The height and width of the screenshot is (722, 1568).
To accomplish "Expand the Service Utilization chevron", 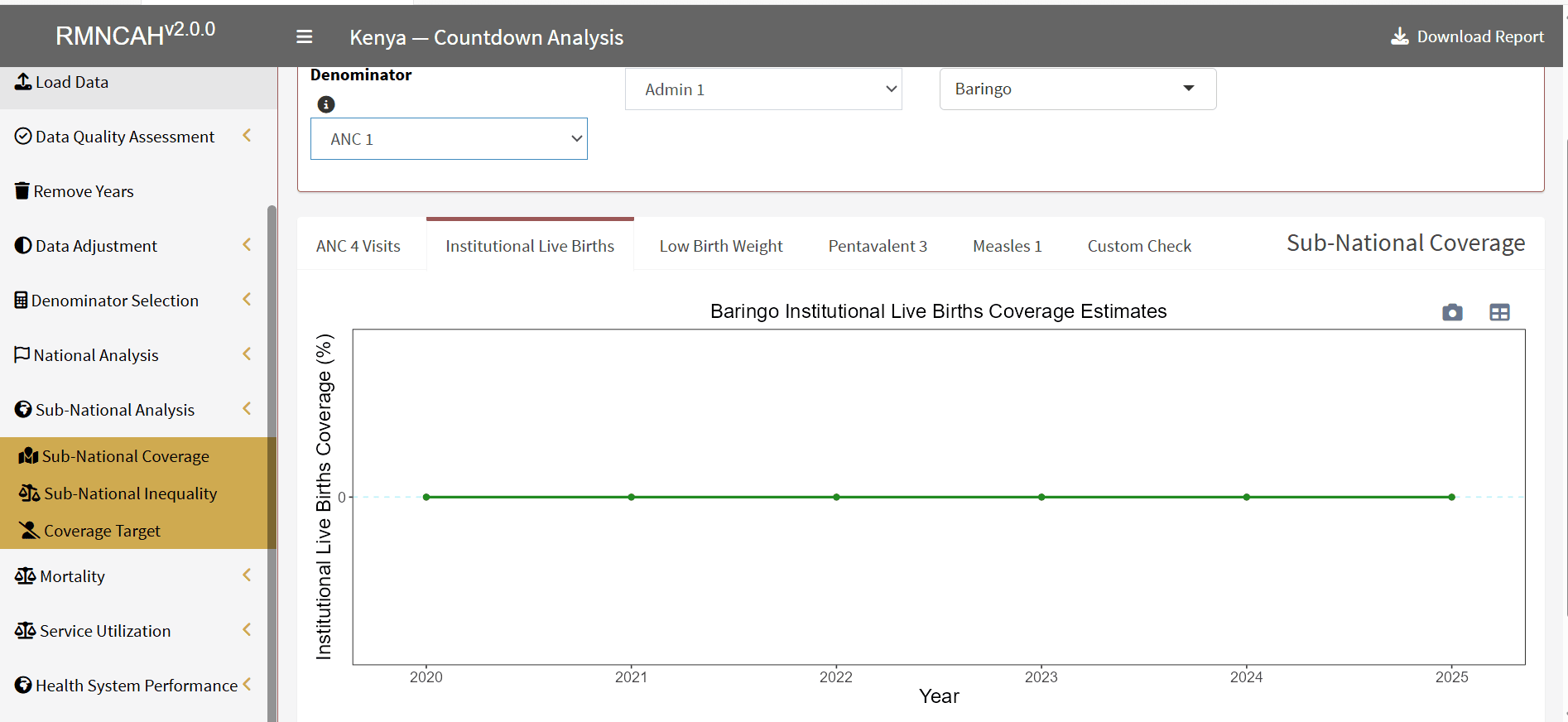I will (x=247, y=630).
